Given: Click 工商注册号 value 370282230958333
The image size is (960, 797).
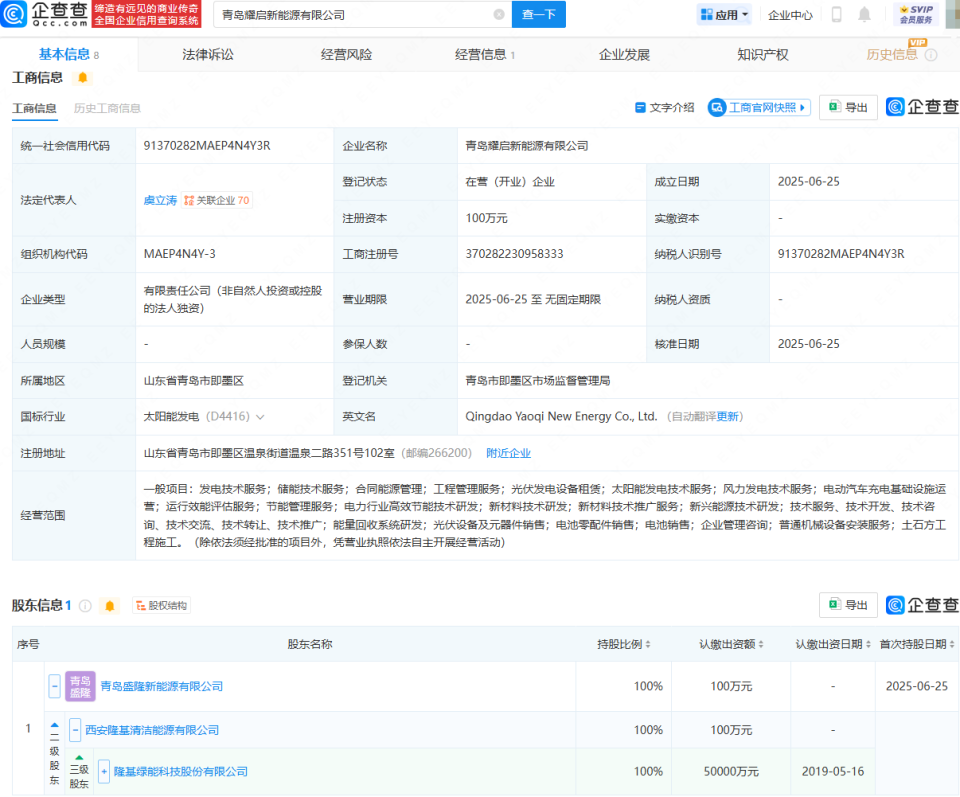Looking at the screenshot, I should [x=514, y=254].
